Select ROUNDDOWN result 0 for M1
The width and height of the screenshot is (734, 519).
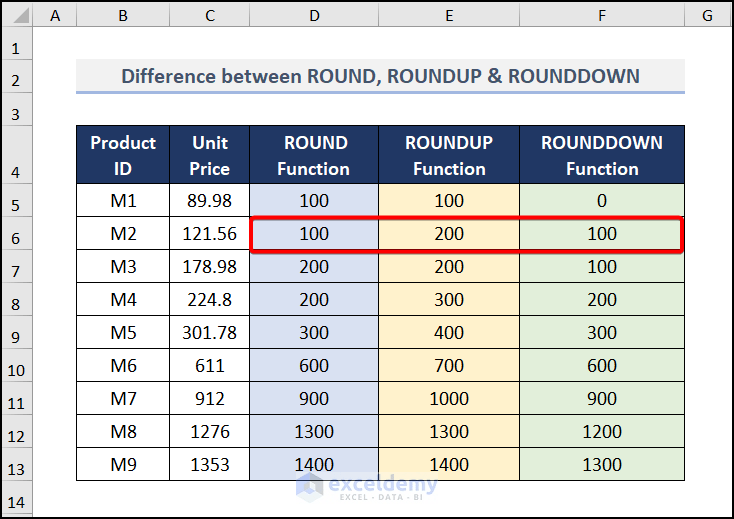[x=602, y=200]
